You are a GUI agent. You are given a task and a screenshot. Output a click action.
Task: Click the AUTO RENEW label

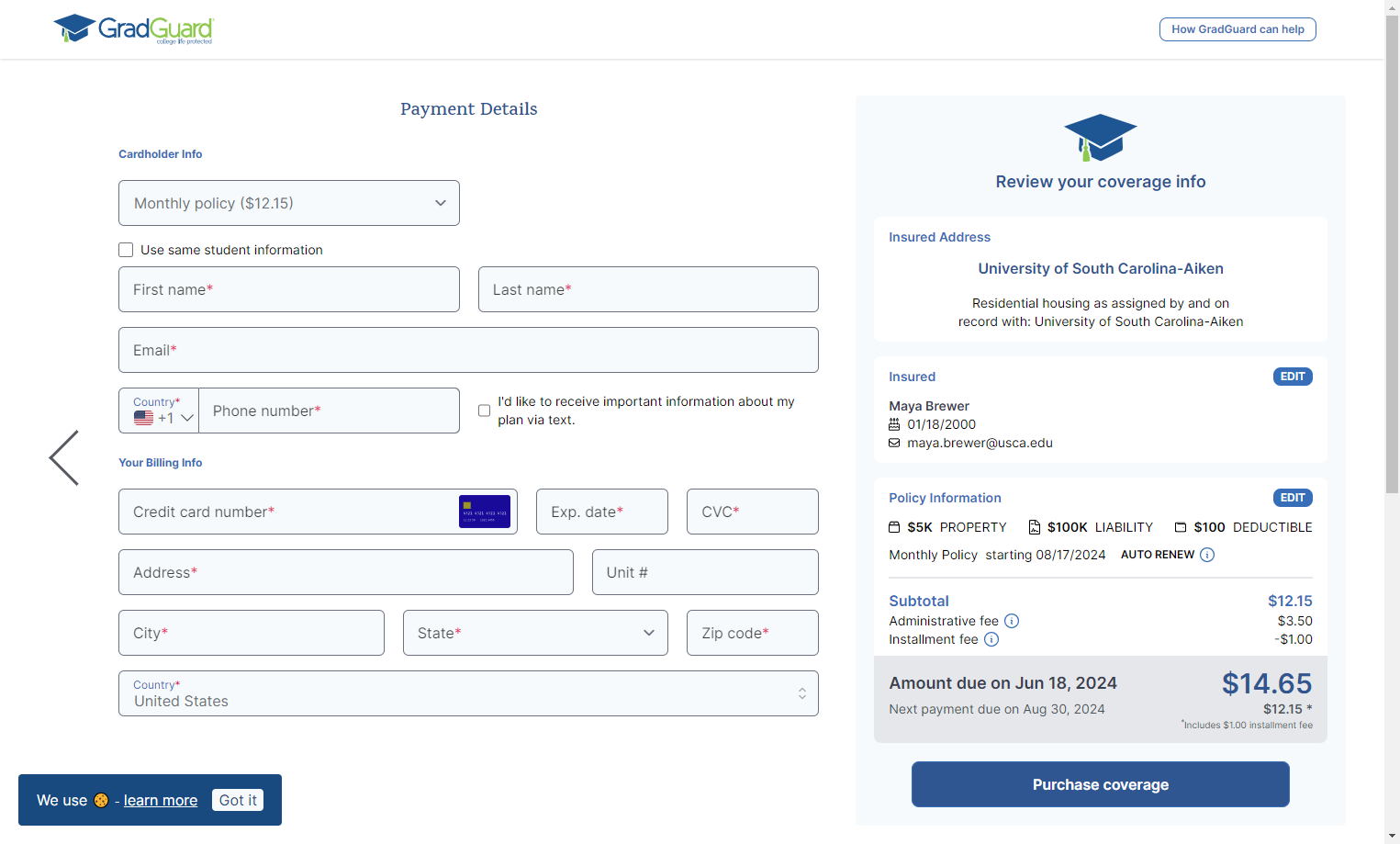[1158, 555]
